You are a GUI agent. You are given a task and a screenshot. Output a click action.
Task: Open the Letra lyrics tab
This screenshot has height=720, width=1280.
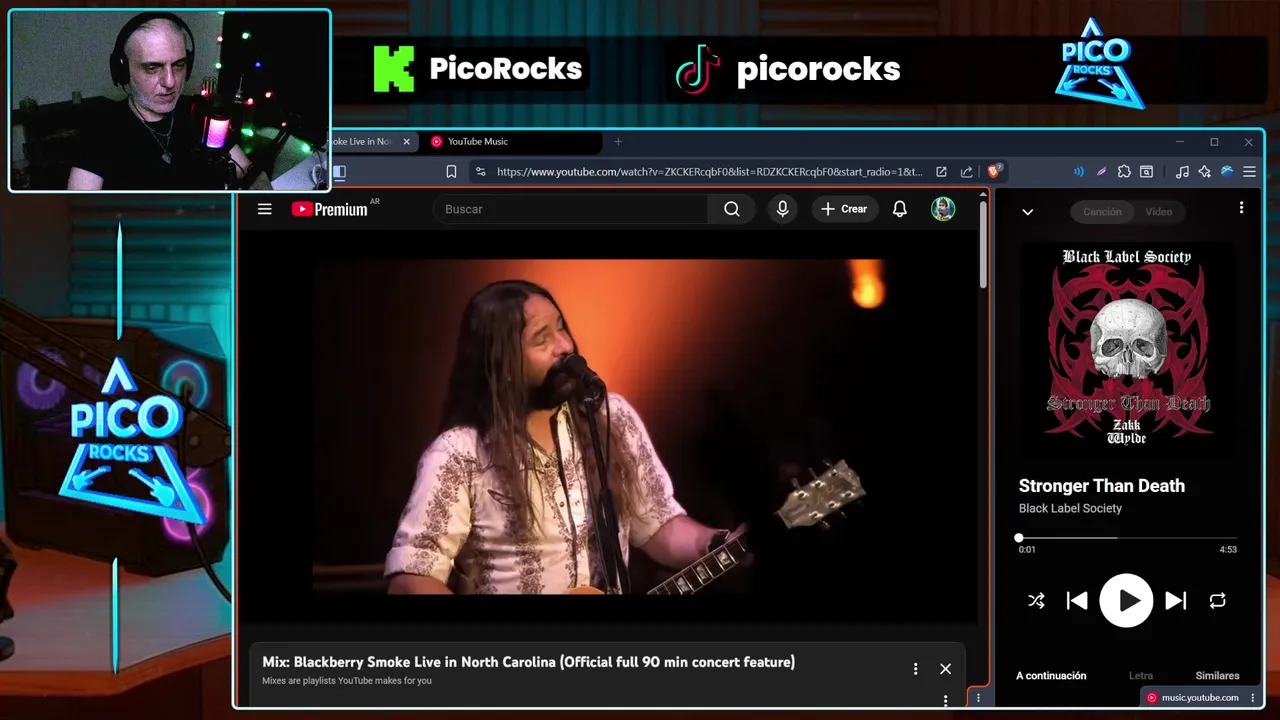coord(1141,676)
